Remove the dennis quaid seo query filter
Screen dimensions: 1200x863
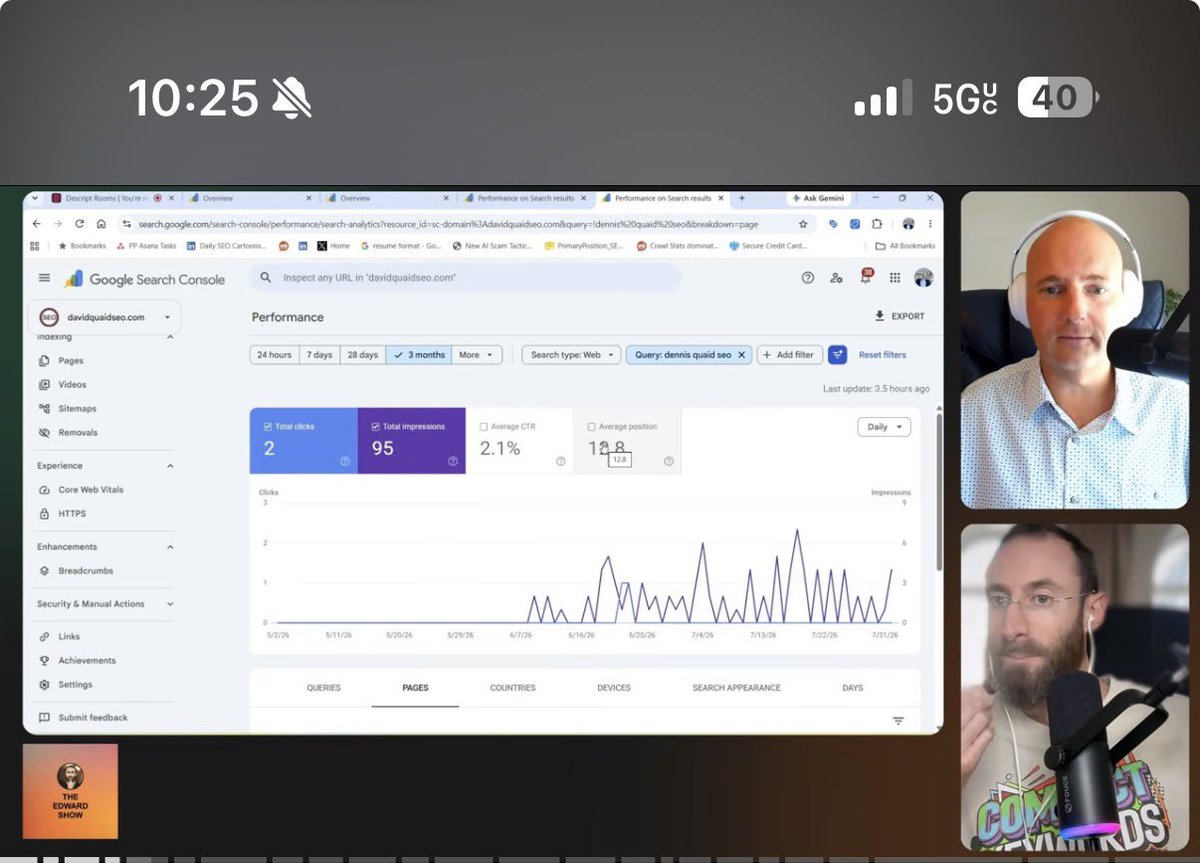(x=741, y=355)
